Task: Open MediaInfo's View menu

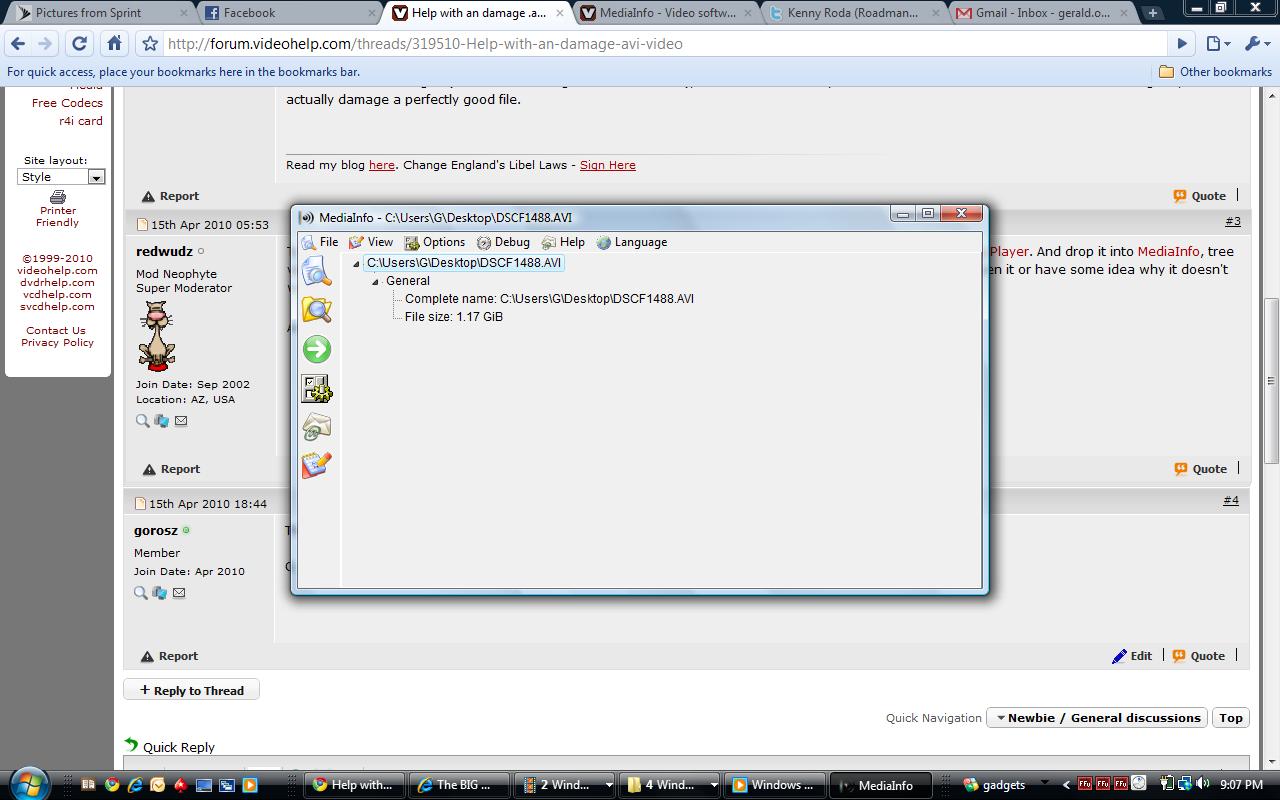Action: 371,242
